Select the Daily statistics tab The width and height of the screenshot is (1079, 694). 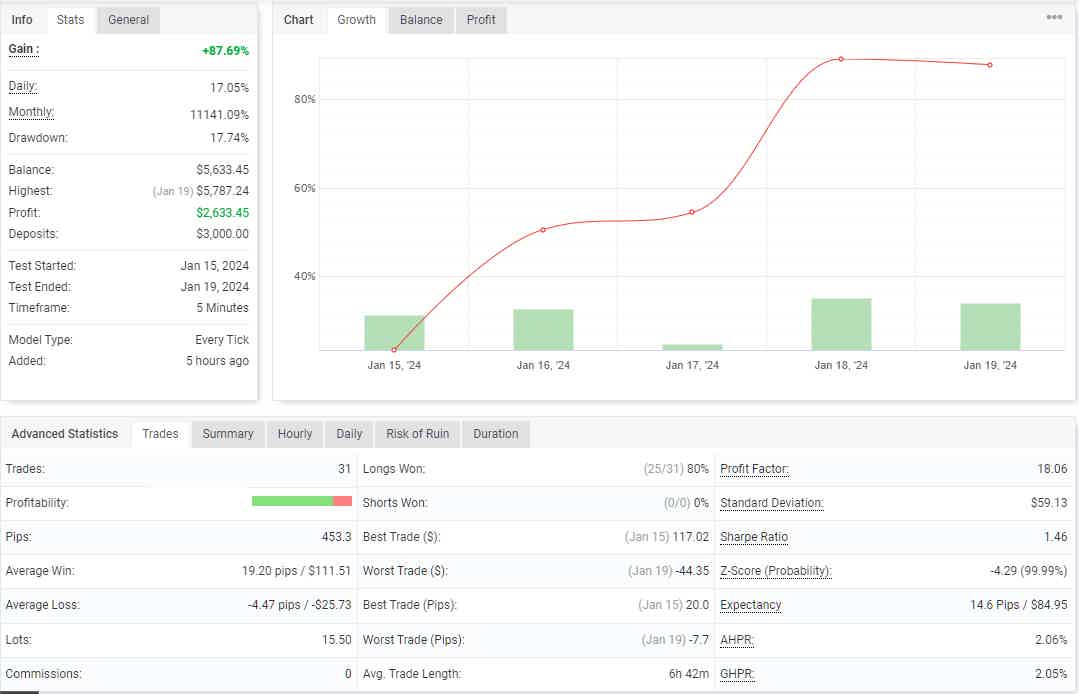[x=348, y=433]
